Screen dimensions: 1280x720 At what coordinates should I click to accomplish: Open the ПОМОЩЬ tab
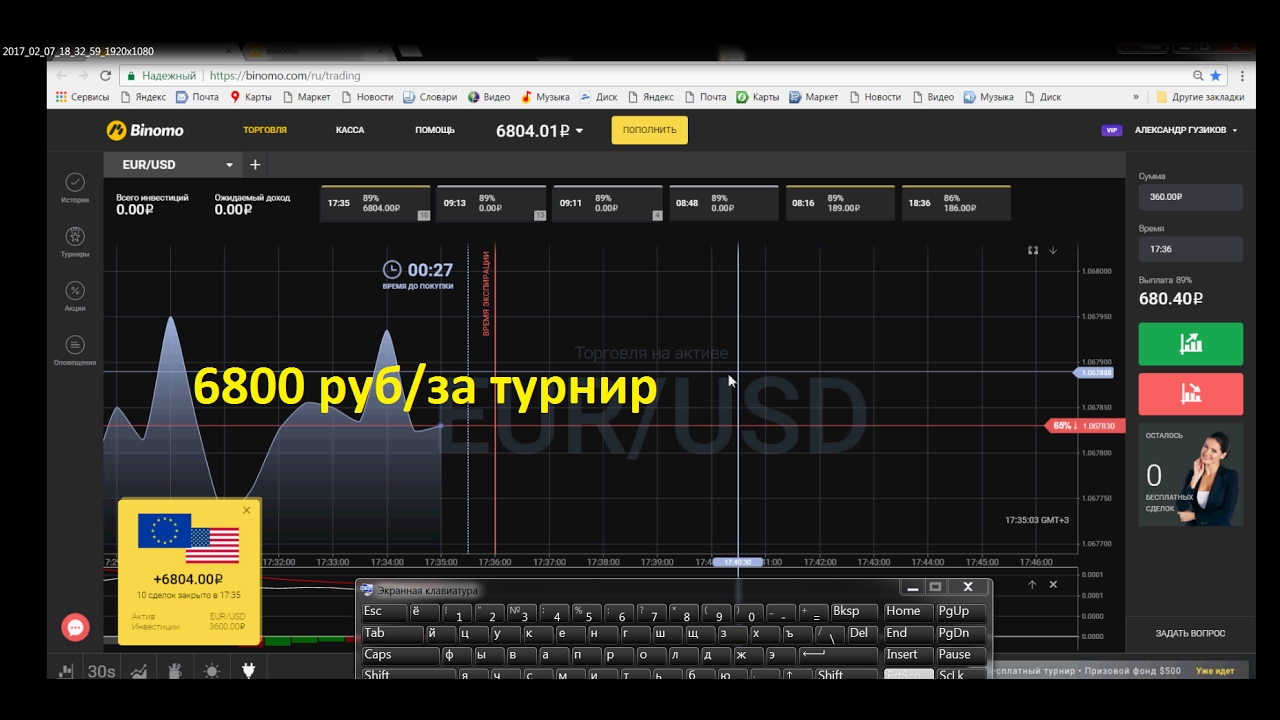[x=435, y=130]
